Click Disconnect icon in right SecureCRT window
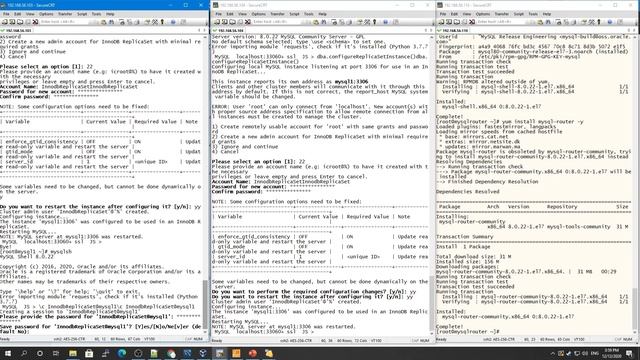This screenshot has width=640, height=360. coord(472,22)
